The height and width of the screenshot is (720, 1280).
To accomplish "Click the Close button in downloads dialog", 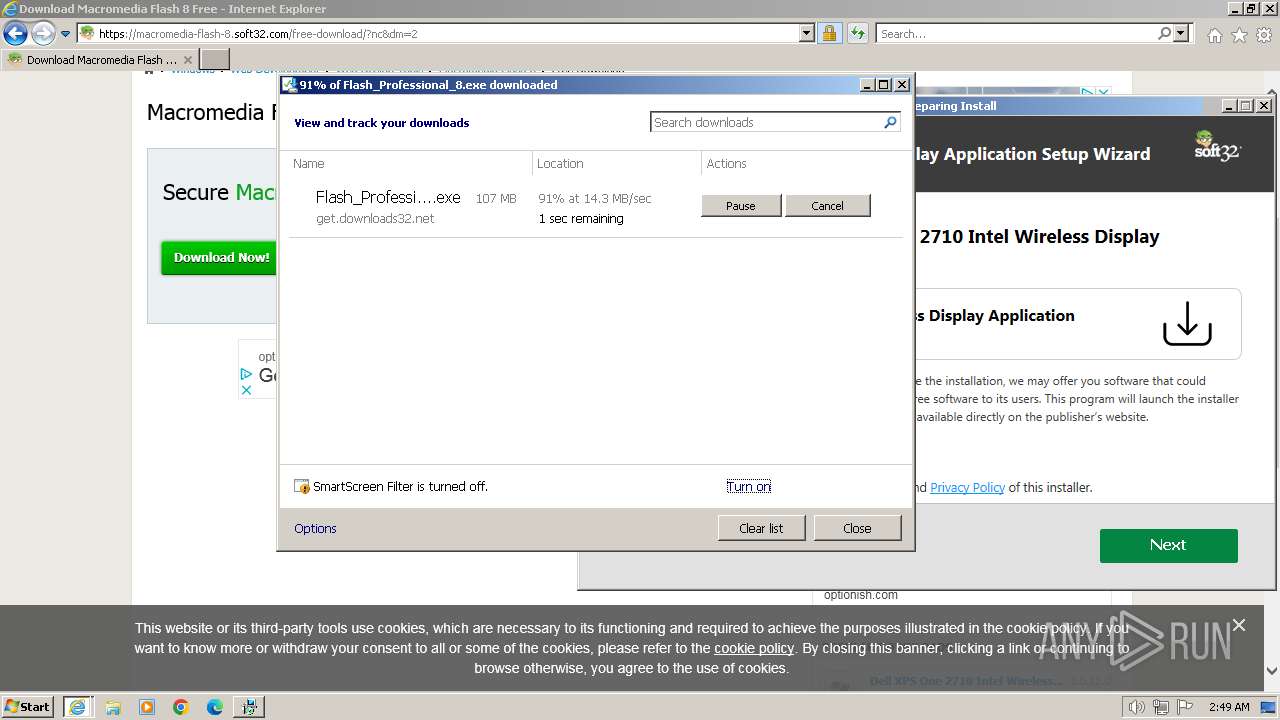I will [x=857, y=528].
